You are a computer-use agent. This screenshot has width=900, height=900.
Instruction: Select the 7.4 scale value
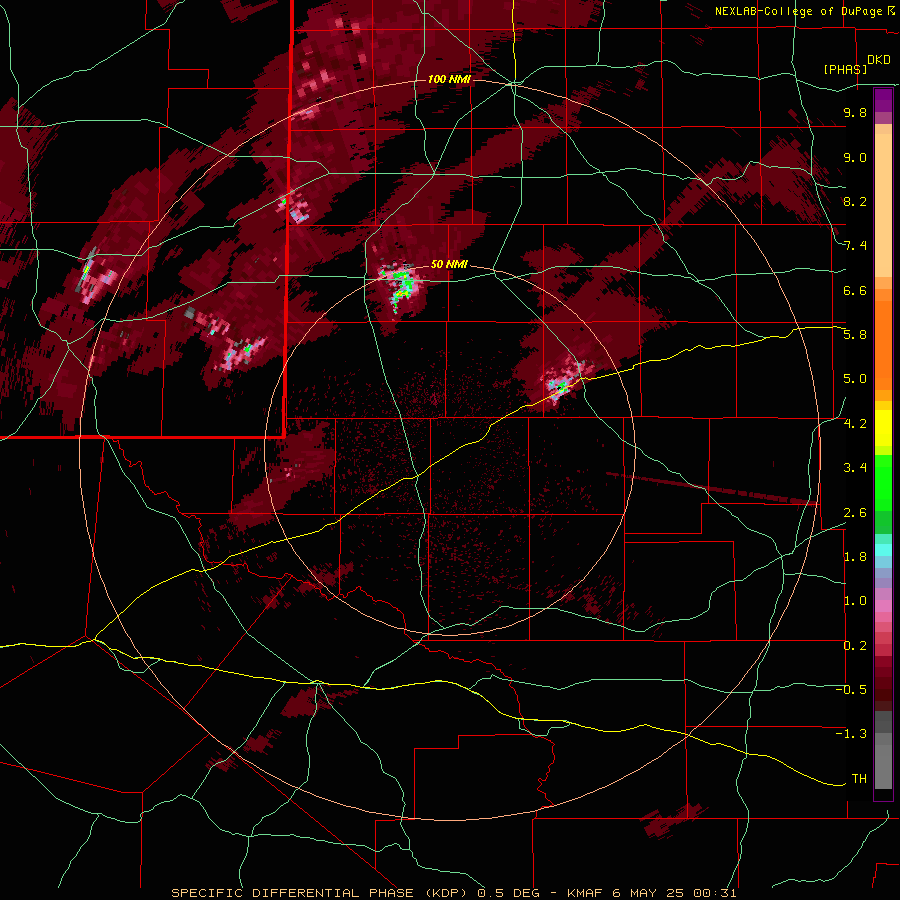click(855, 246)
